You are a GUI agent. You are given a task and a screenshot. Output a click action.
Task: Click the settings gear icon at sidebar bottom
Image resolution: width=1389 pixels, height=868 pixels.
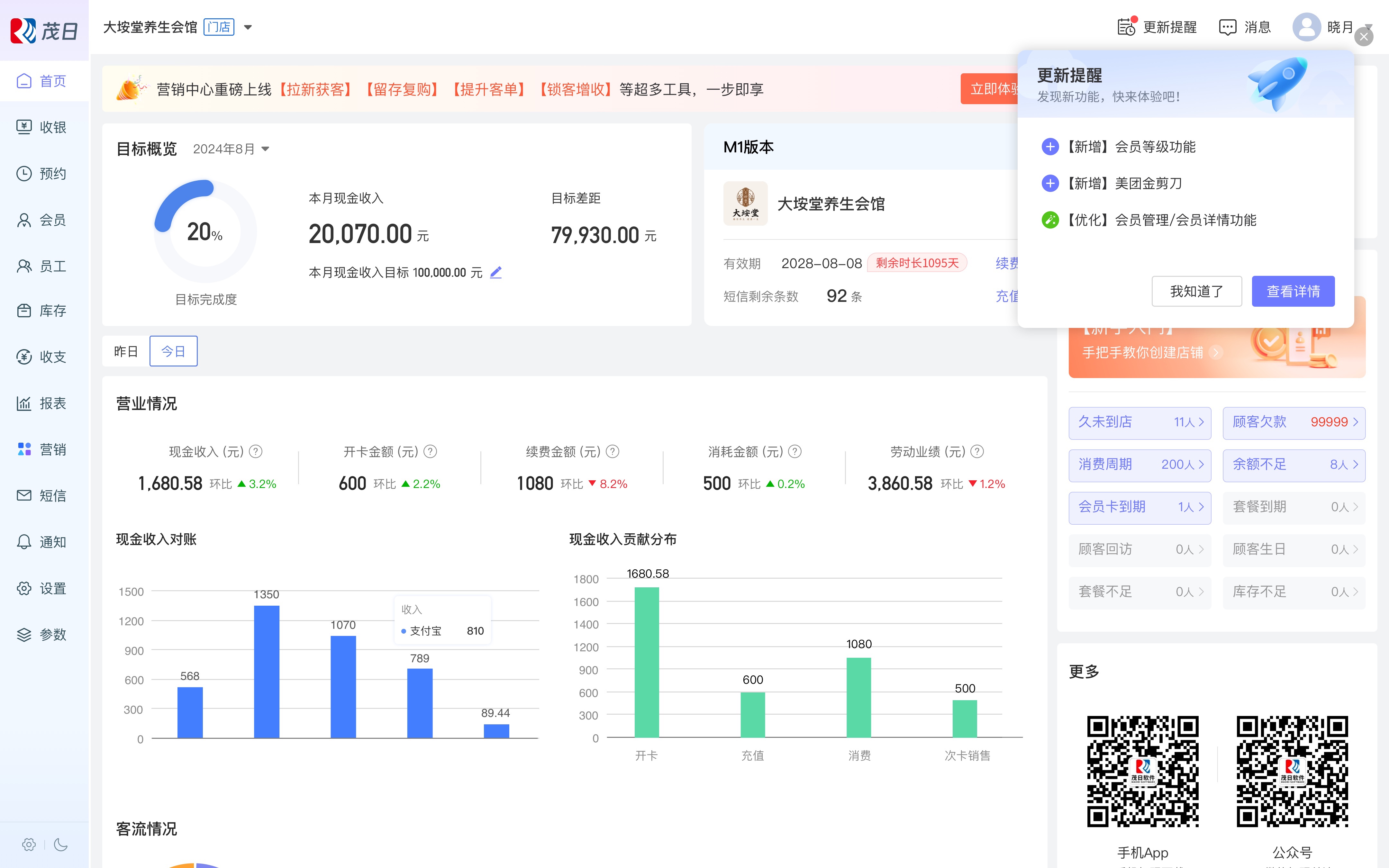pos(29,845)
